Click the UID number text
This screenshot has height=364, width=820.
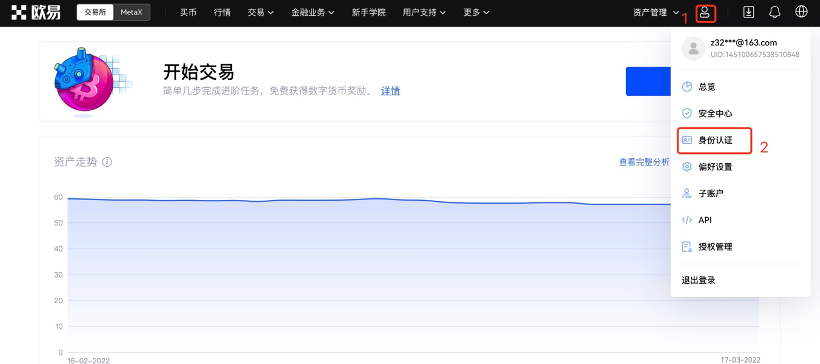pos(755,54)
